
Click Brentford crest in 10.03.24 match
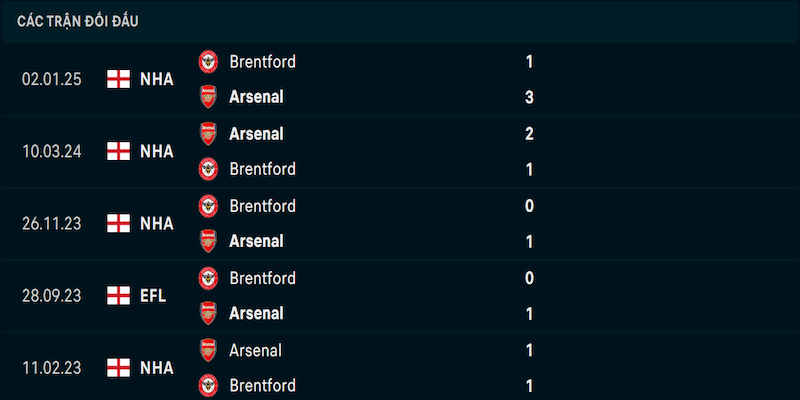point(208,169)
